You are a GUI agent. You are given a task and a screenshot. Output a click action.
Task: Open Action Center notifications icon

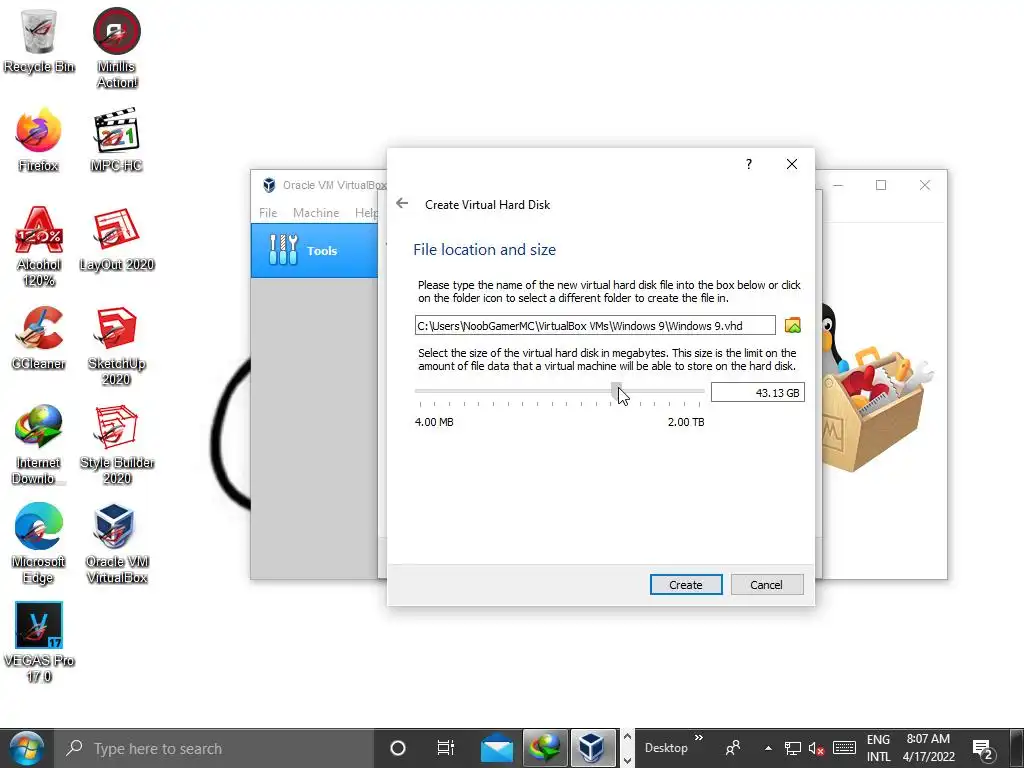(x=983, y=749)
